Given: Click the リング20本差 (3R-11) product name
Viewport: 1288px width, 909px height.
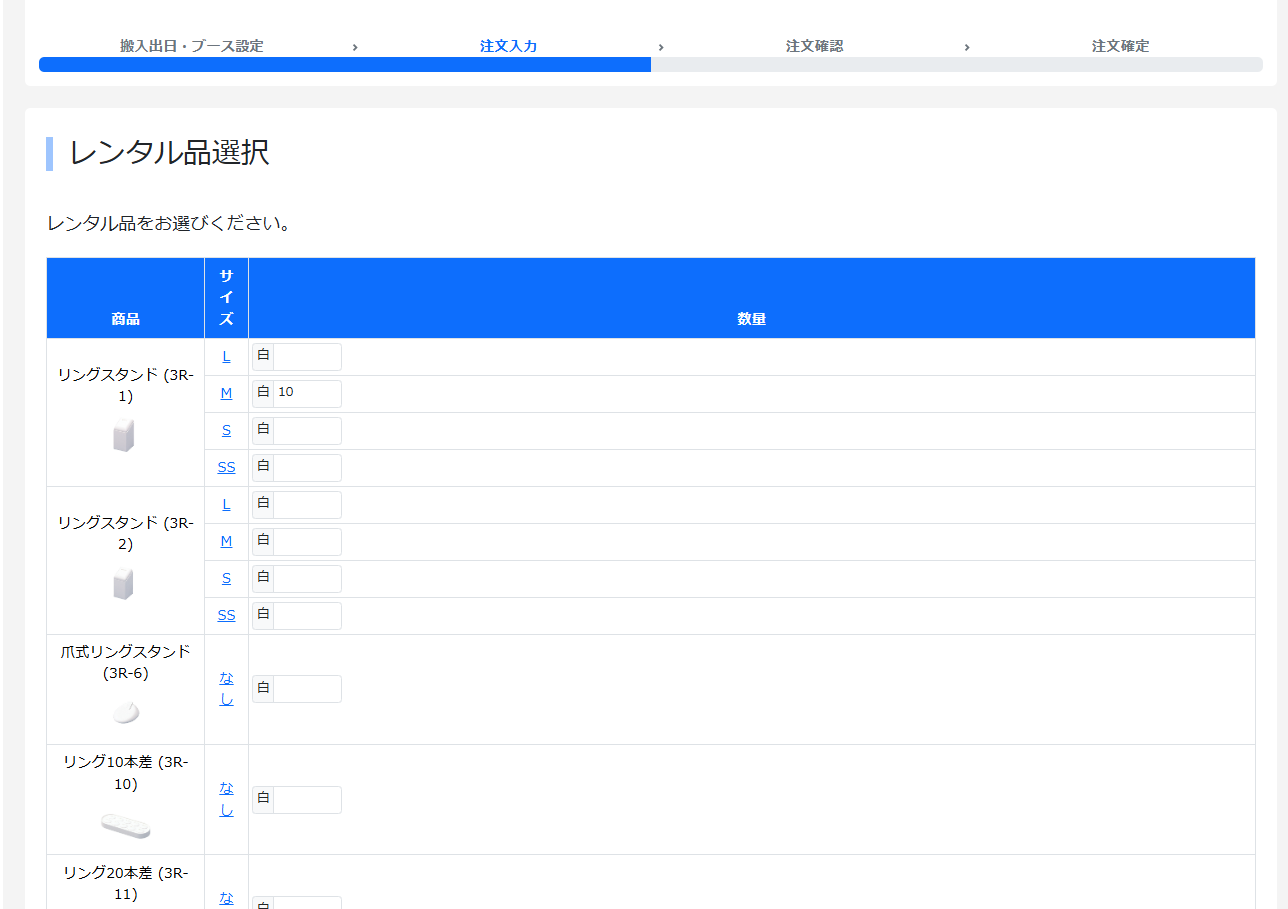Looking at the screenshot, I should (125, 883).
